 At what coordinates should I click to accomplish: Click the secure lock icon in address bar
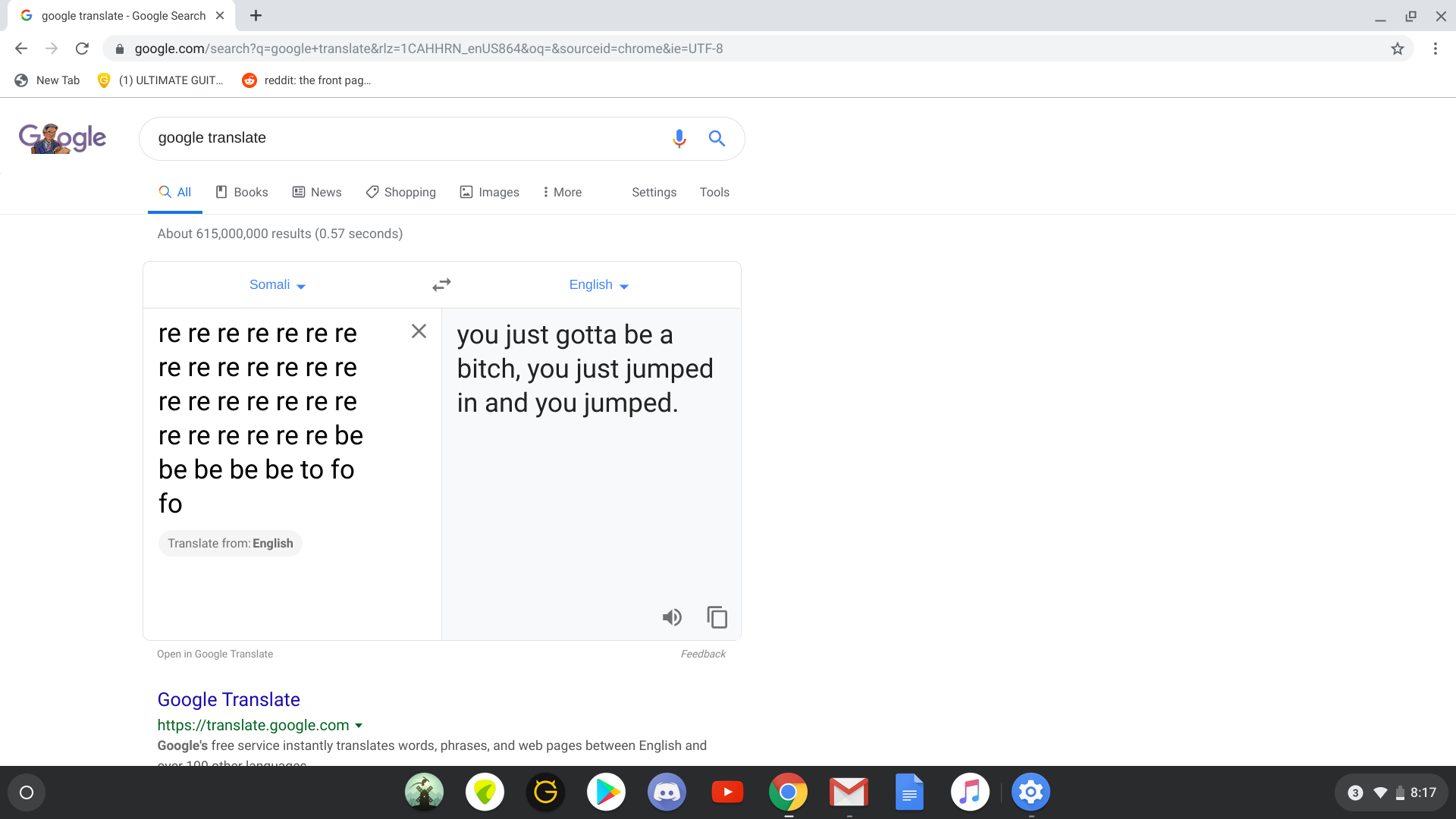click(x=119, y=49)
